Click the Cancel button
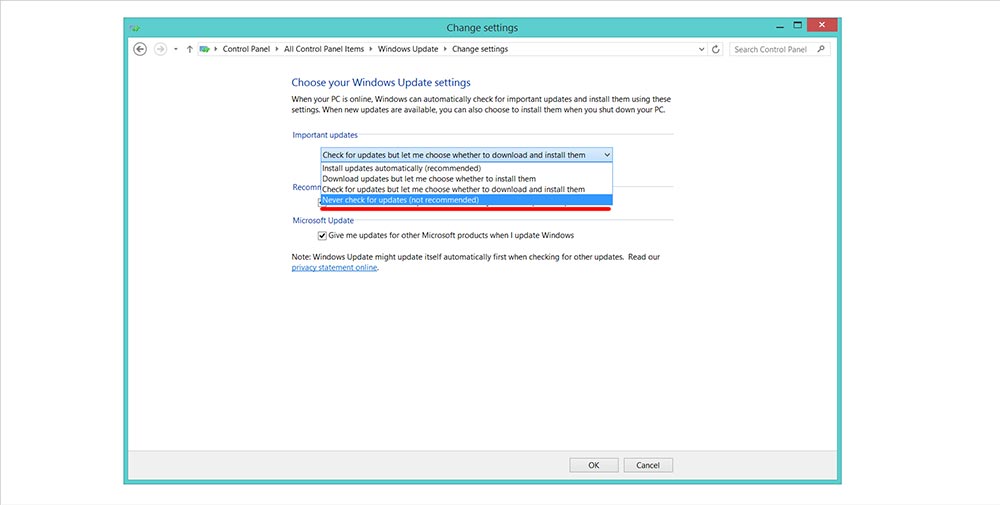Screen dimensions: 1000x505 (648, 465)
